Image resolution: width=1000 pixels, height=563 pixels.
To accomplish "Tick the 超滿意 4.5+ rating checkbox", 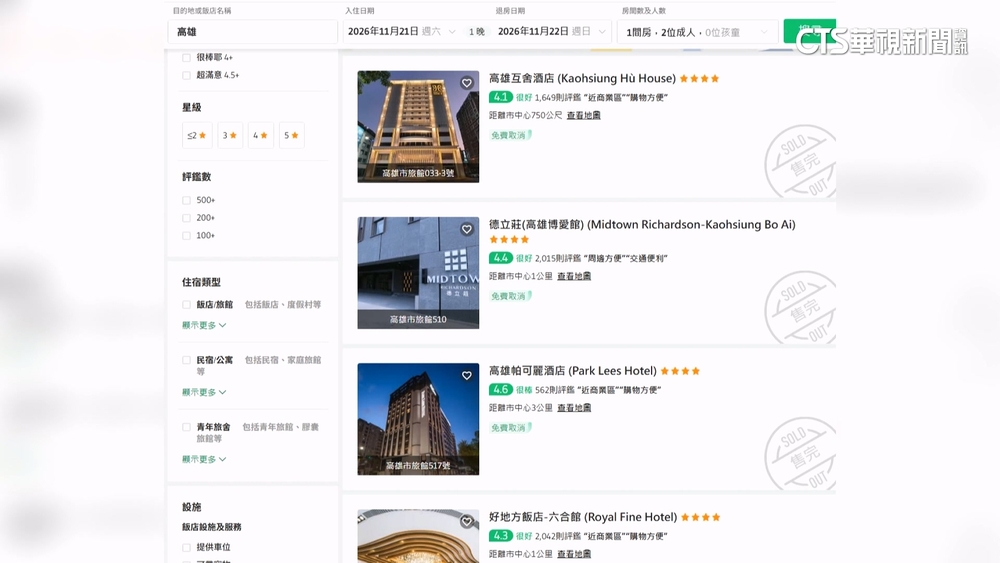I will (186, 75).
